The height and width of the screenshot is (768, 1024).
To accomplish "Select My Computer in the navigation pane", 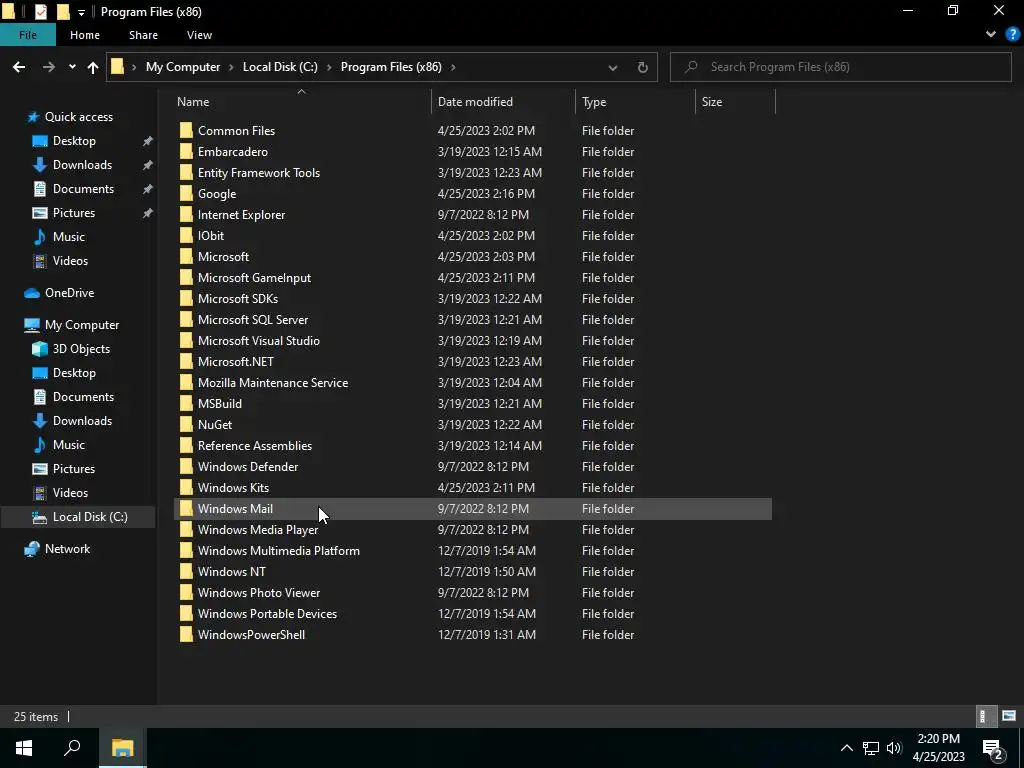I will (x=82, y=325).
